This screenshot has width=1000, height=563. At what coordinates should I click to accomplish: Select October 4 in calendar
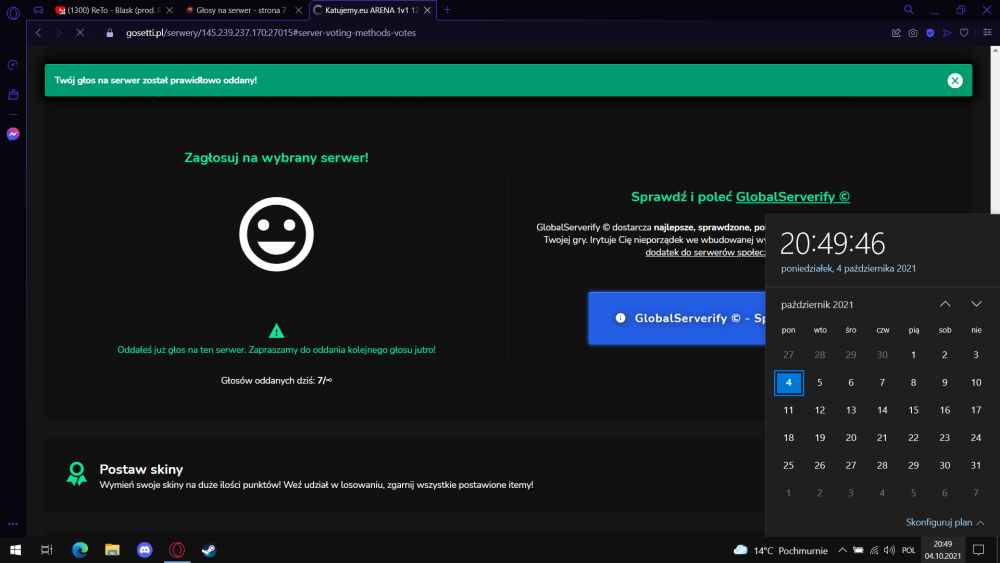pos(789,383)
